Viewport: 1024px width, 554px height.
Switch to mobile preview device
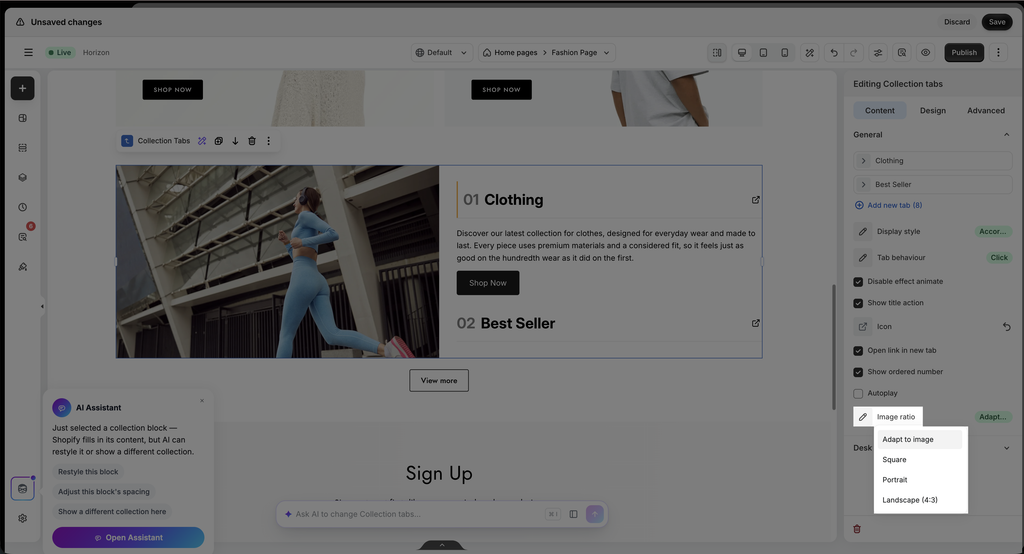pyautogui.click(x=785, y=53)
